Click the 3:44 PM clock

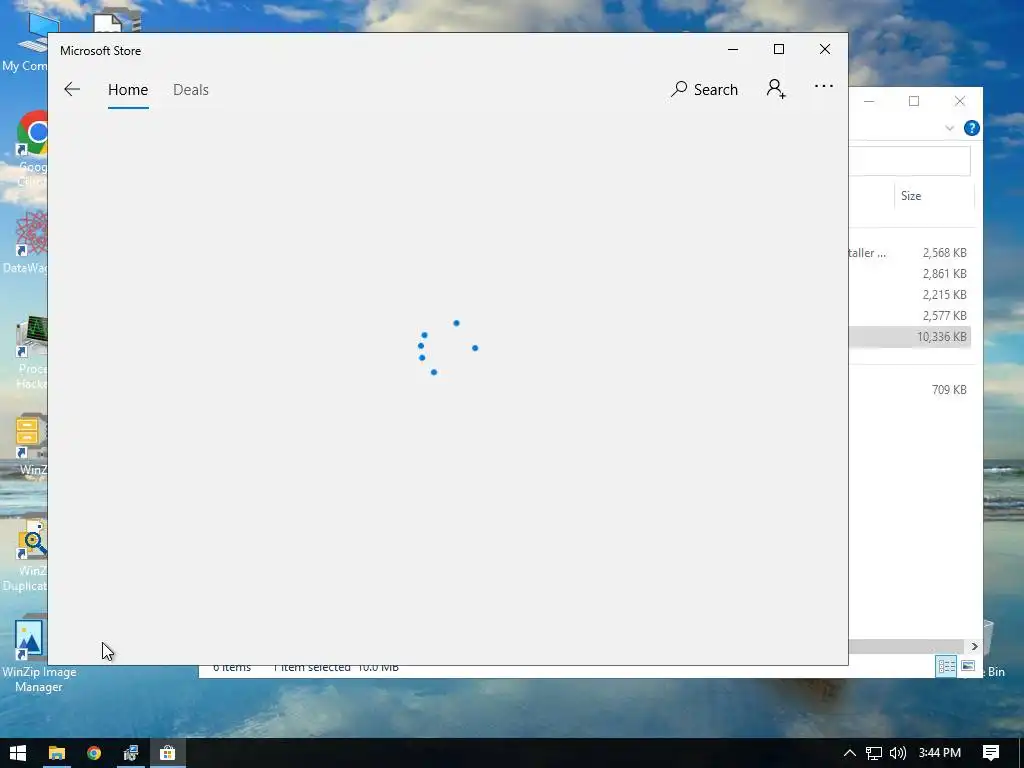940,753
